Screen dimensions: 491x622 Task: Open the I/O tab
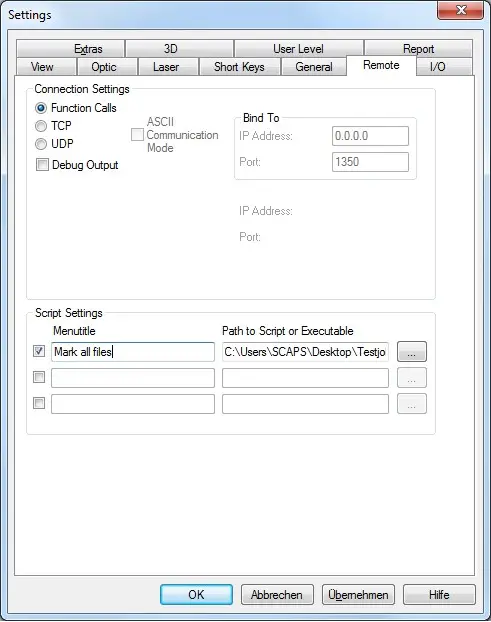[x=445, y=67]
